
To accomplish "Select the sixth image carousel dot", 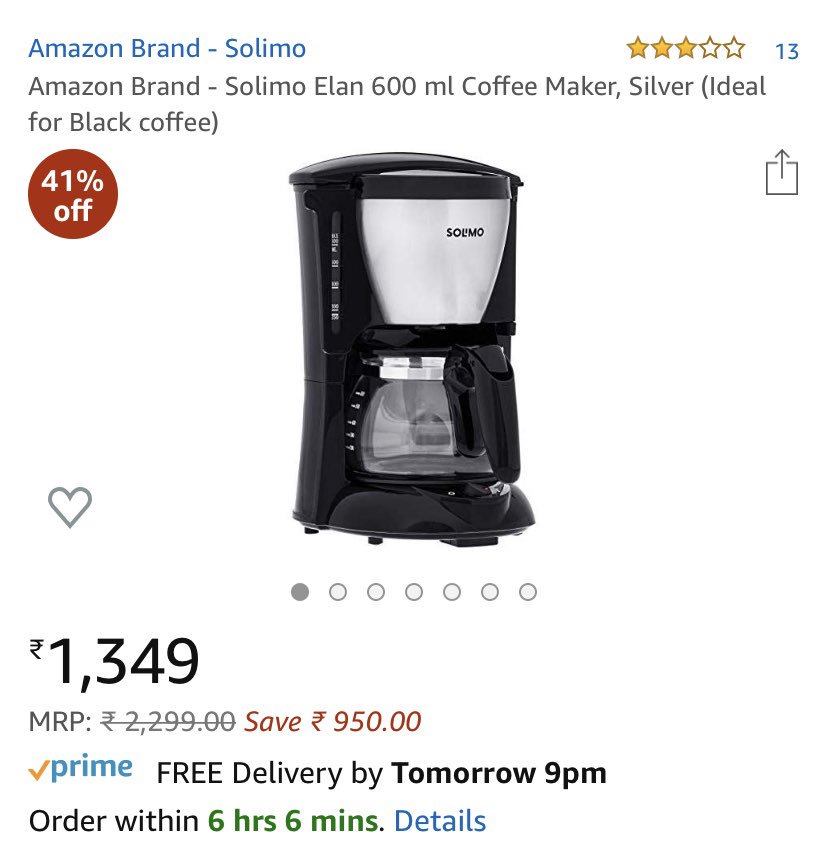I will (x=490, y=592).
